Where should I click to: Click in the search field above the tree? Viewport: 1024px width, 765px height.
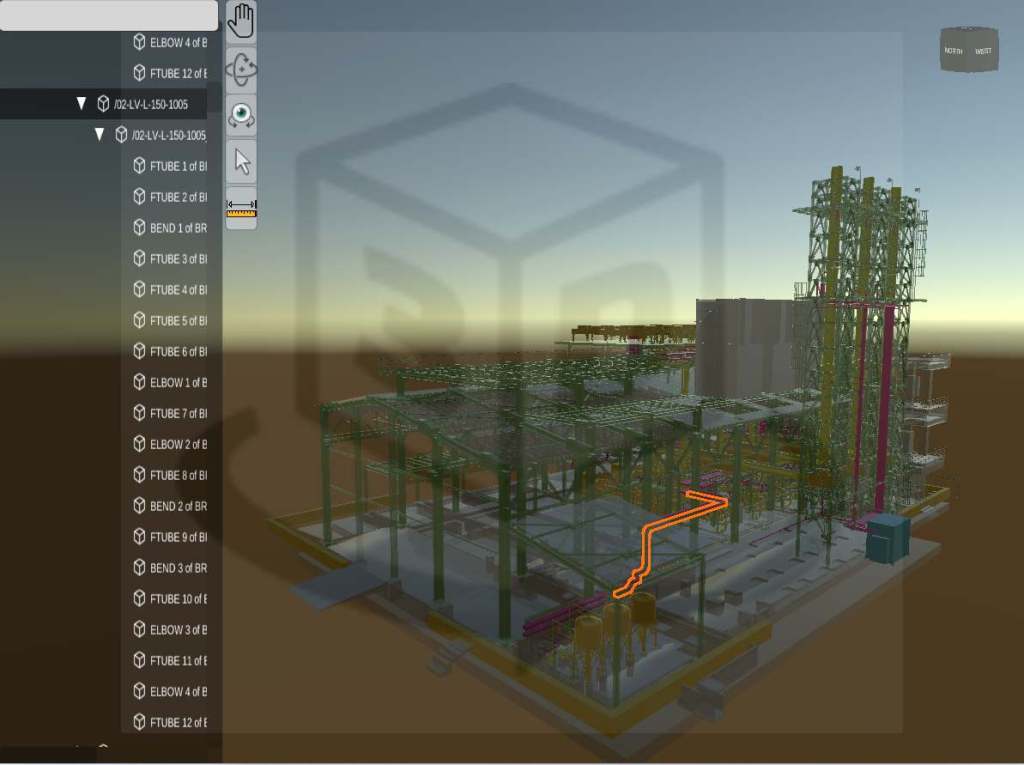coord(108,15)
